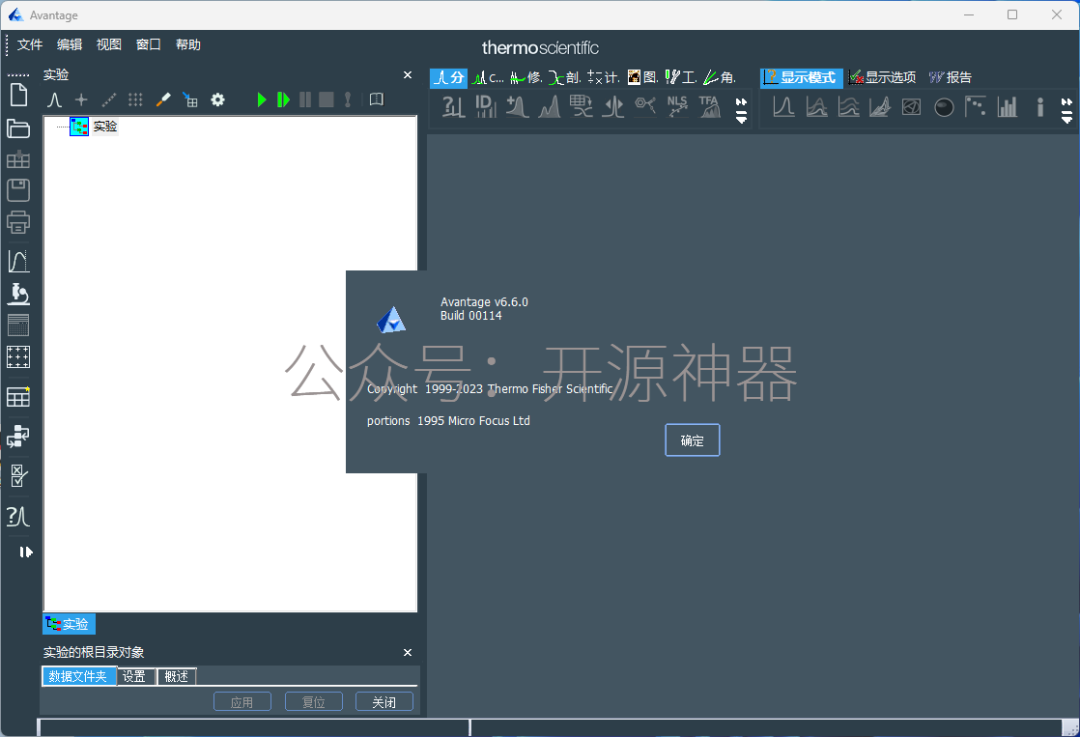Close the 实验的根目录对象 panel
Screen dimensions: 1080x737
[407, 652]
